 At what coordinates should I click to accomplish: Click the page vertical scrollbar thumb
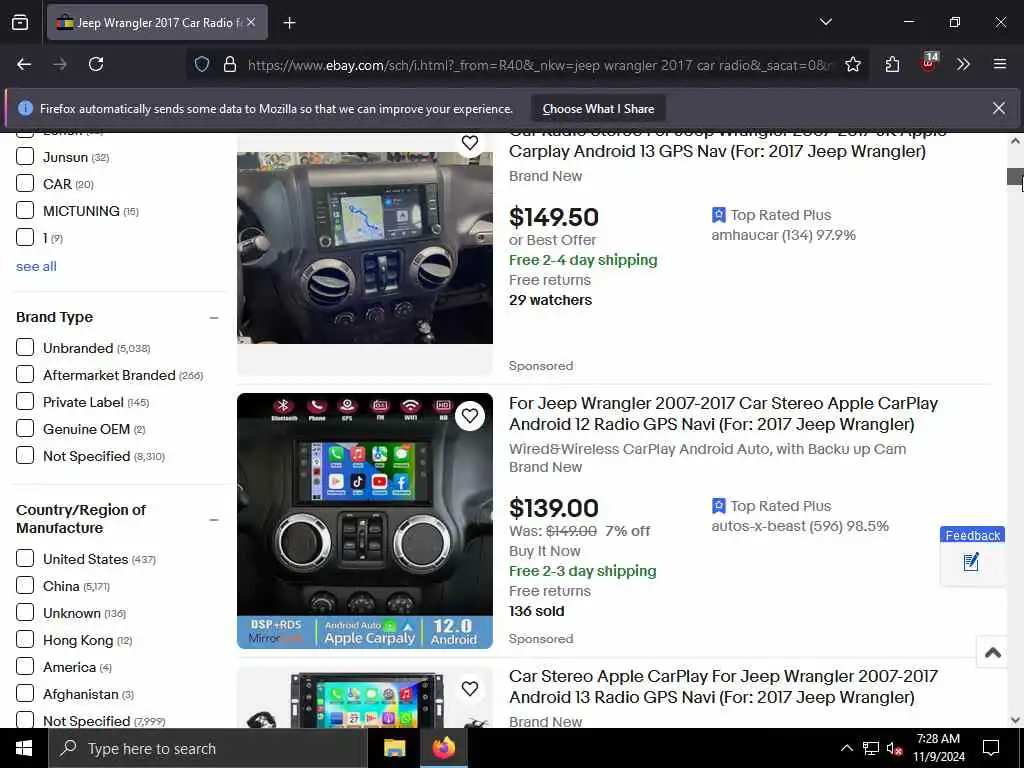click(x=1015, y=176)
